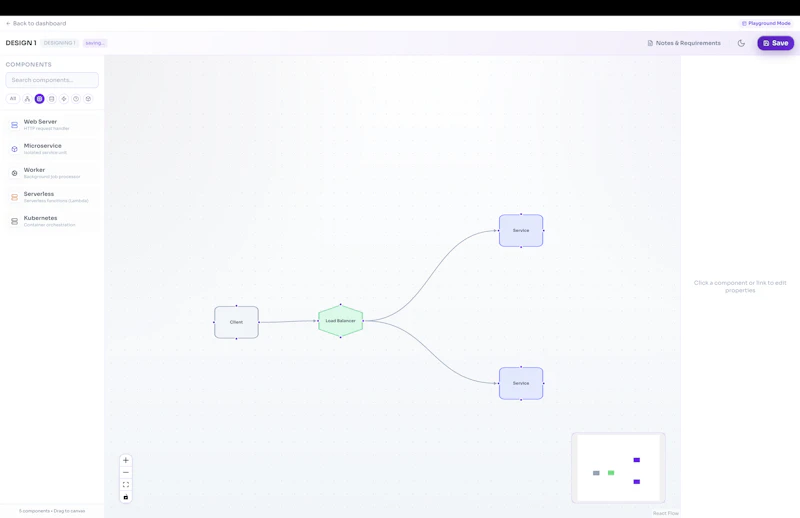Select the last category filter icon
Screen dimensions: 800x518
[x=88, y=98]
